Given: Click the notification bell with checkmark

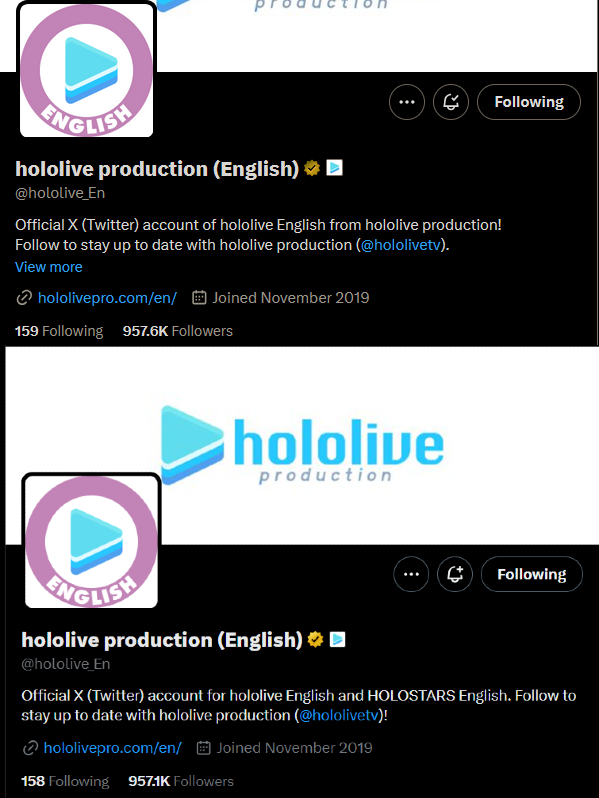Looking at the screenshot, I should pos(451,102).
